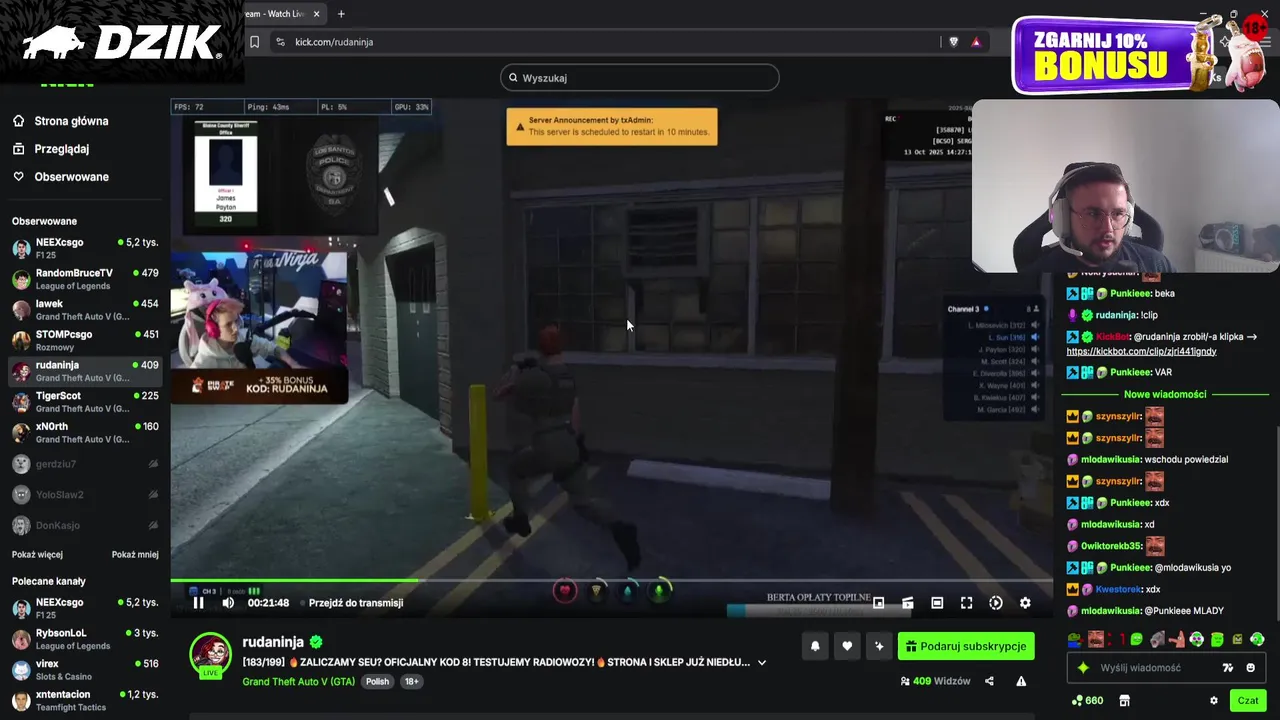Close the Watch Live browser tab
This screenshot has height=720, width=1280.
click(317, 14)
